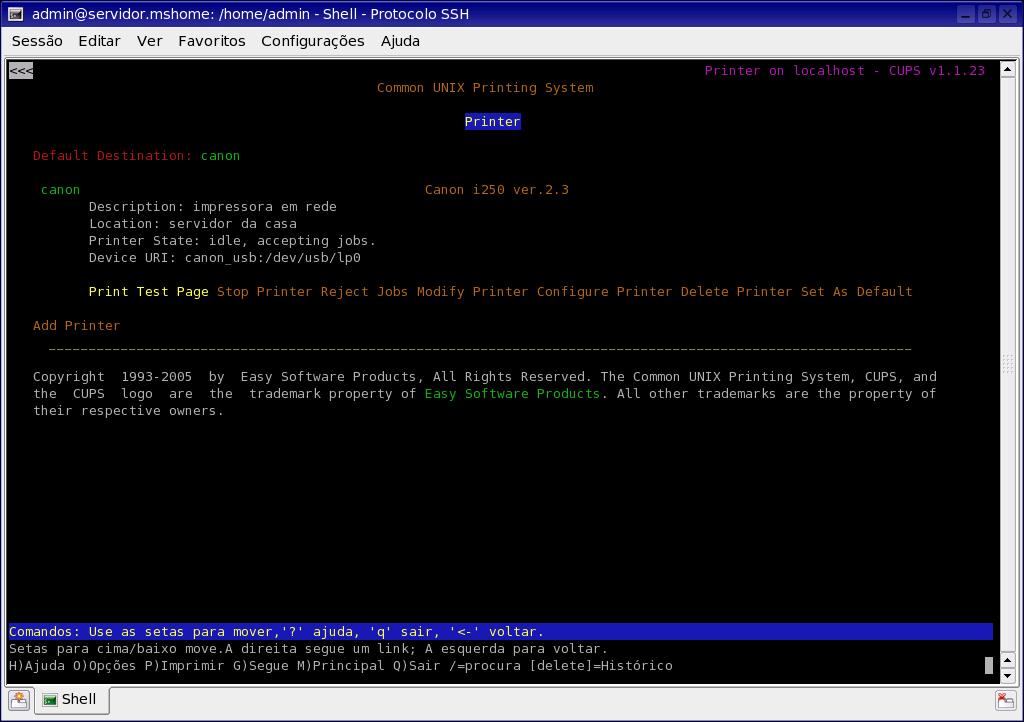The image size is (1024, 722).
Task: Open the Favoritos menu
Action: pos(212,41)
